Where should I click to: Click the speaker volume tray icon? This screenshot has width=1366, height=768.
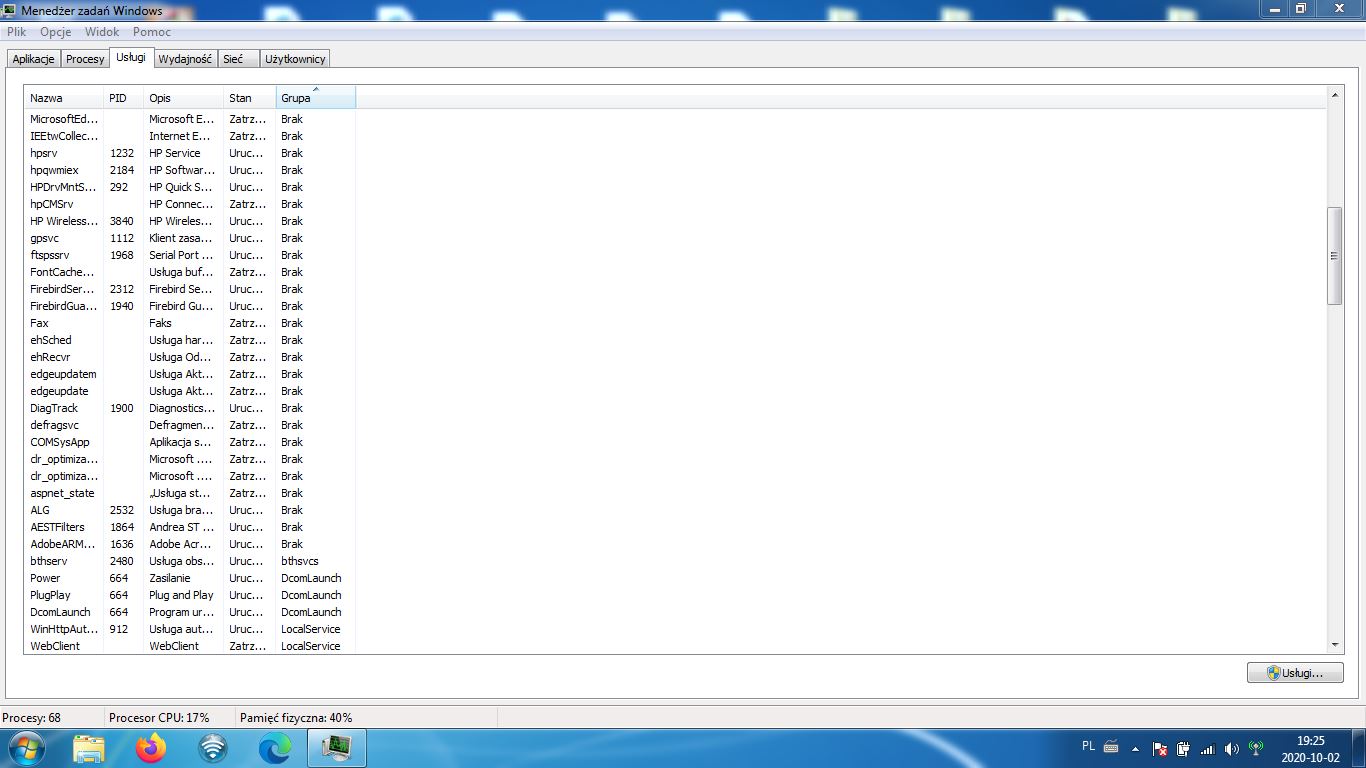(x=1231, y=748)
